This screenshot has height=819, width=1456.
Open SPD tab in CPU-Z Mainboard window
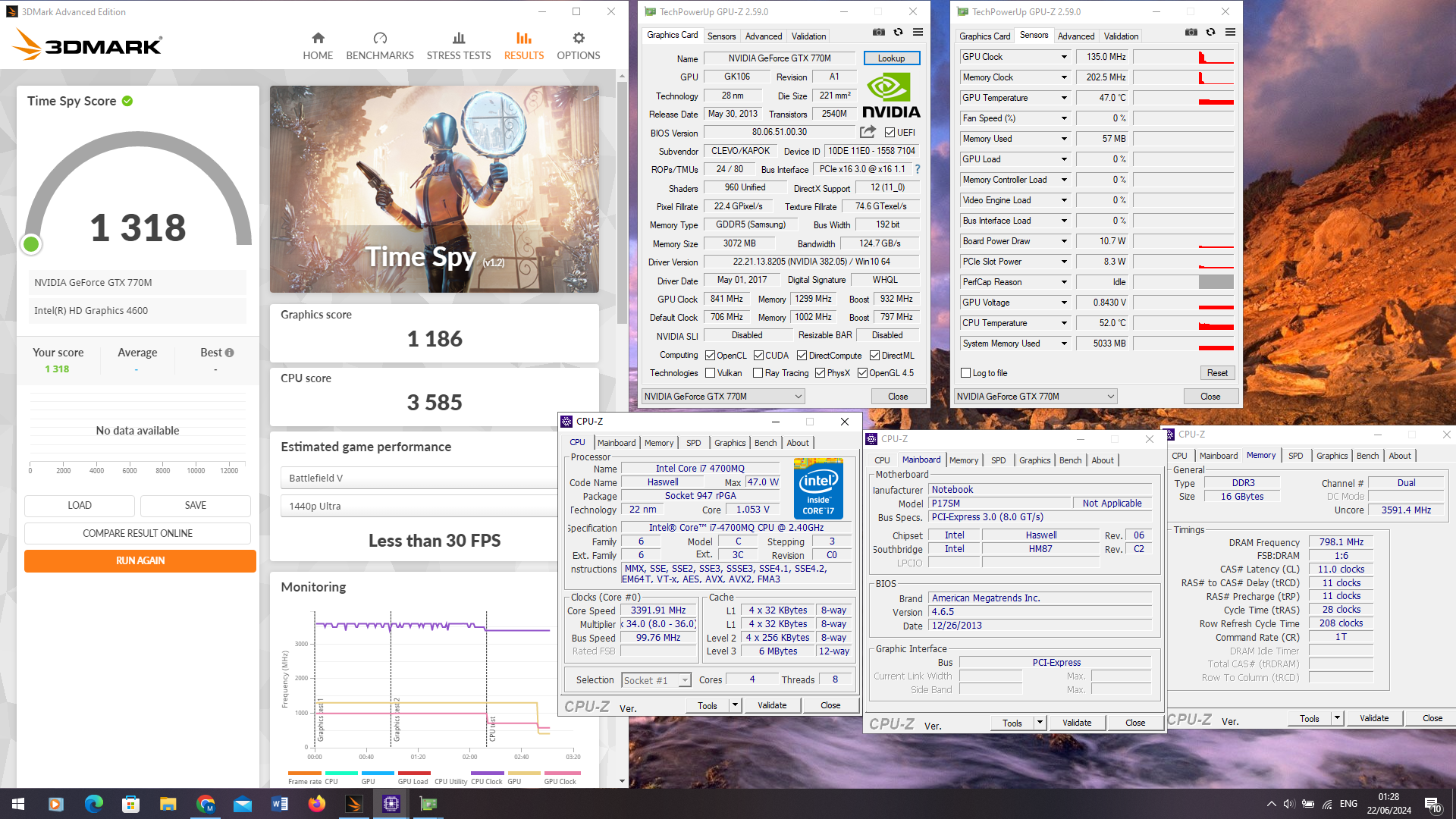(x=998, y=460)
